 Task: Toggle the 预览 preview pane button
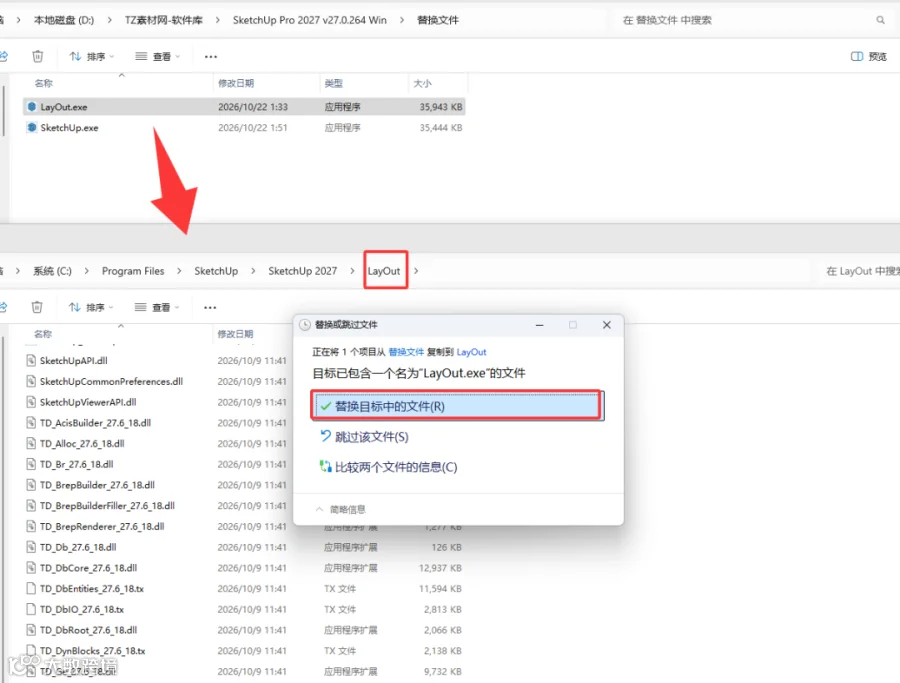click(x=868, y=56)
